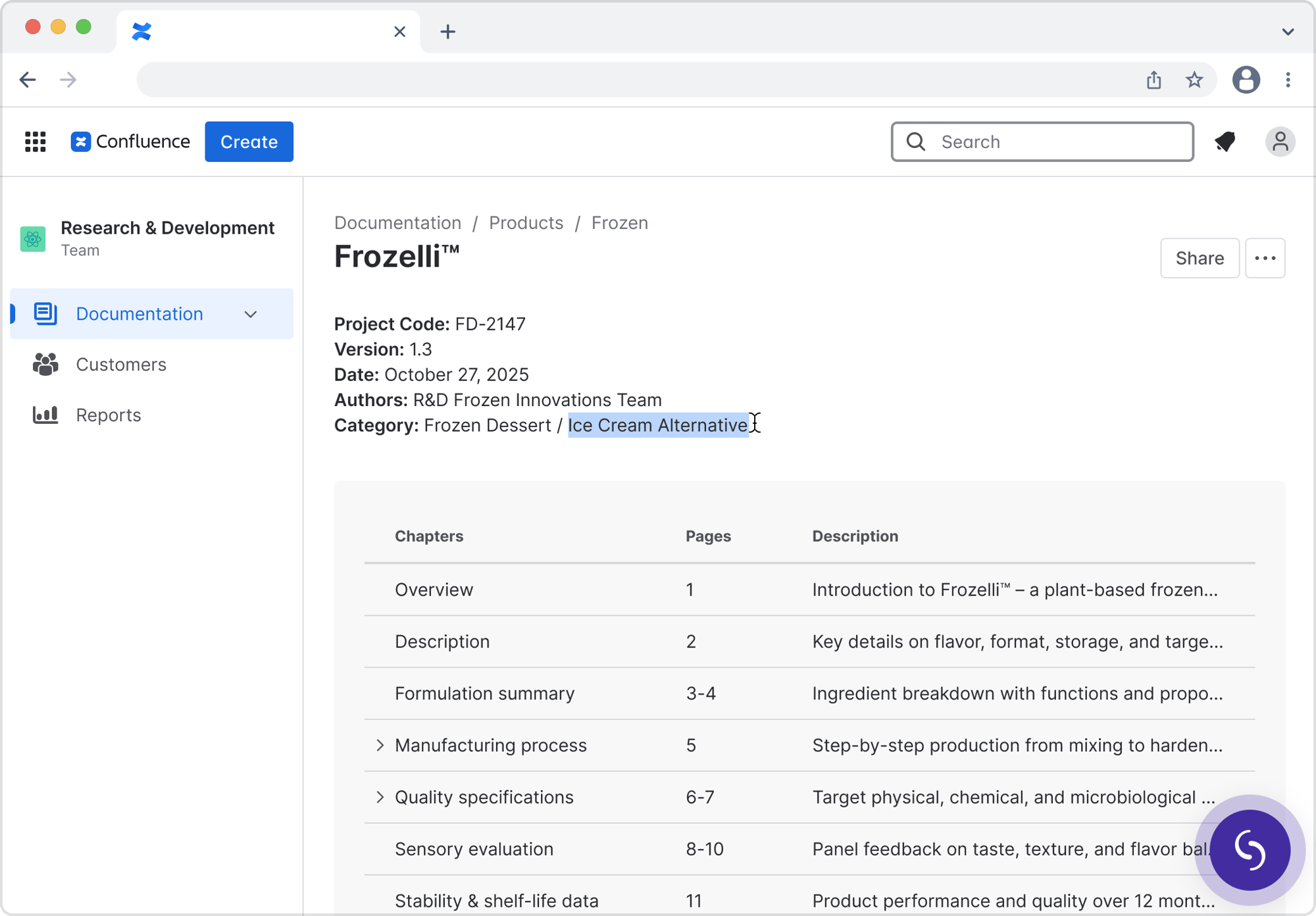Click the Confluence logo icon
The image size is (1316, 916).
(80, 141)
